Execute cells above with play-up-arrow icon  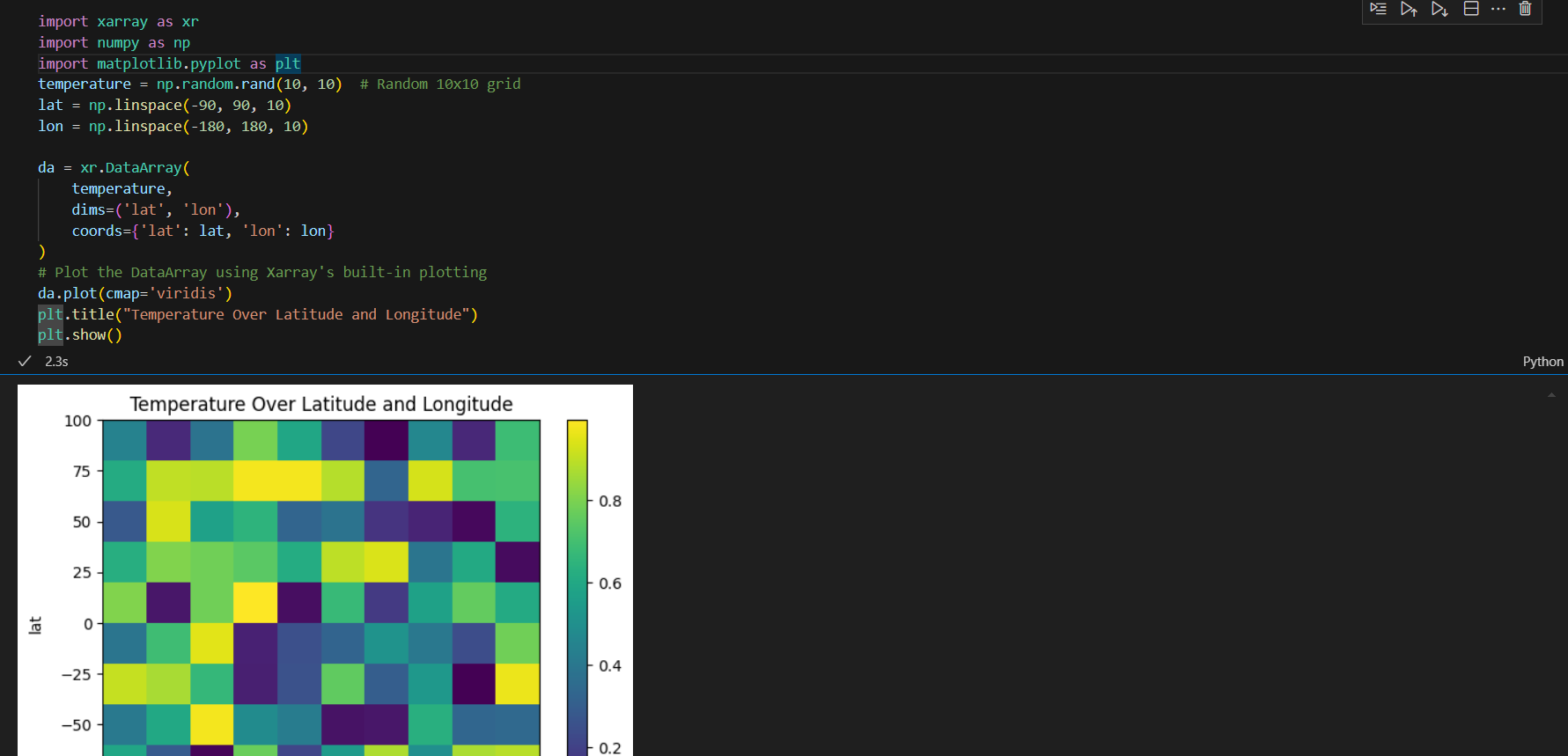point(1409,9)
